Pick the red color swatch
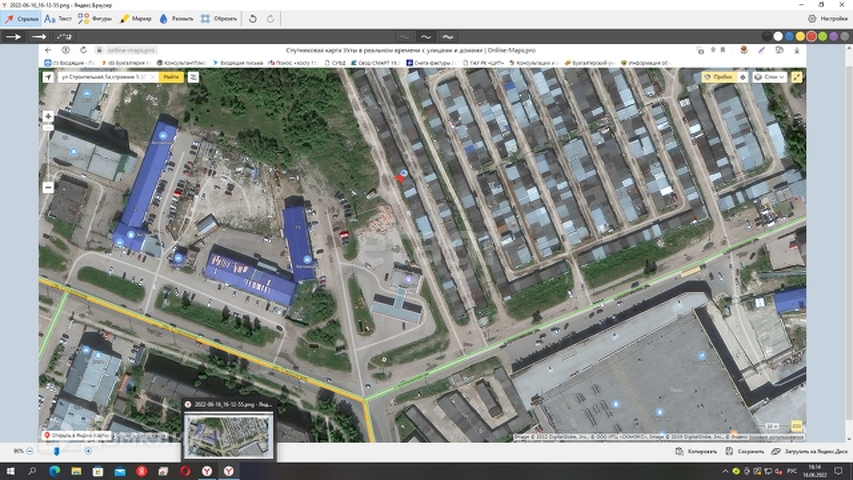853x480 pixels. pos(811,36)
